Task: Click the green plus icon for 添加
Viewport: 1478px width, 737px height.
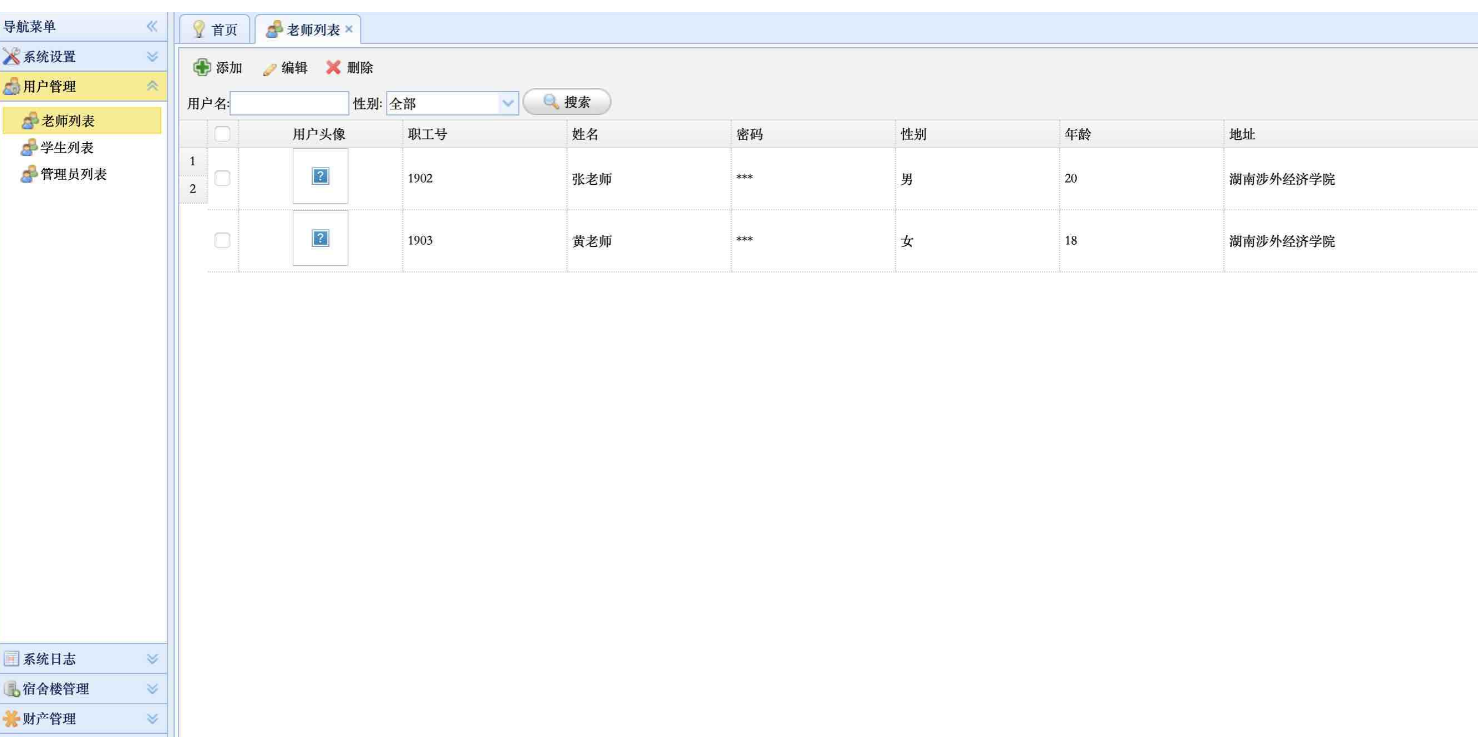Action: click(x=202, y=67)
